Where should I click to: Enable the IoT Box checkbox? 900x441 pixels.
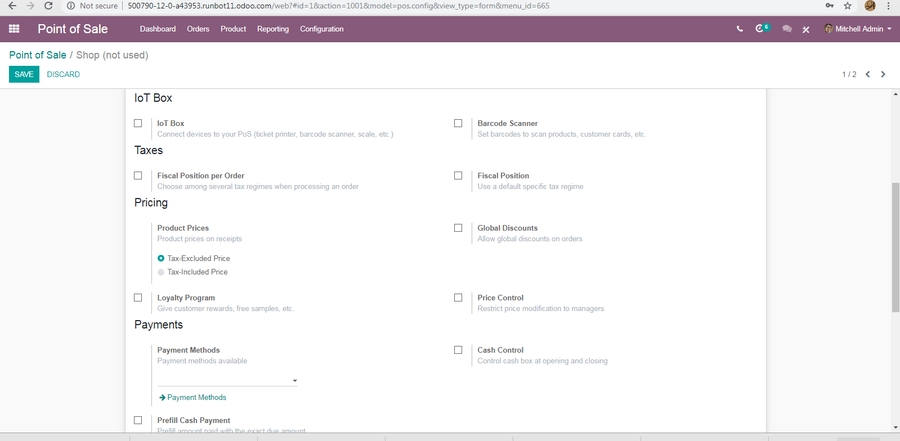click(x=138, y=123)
